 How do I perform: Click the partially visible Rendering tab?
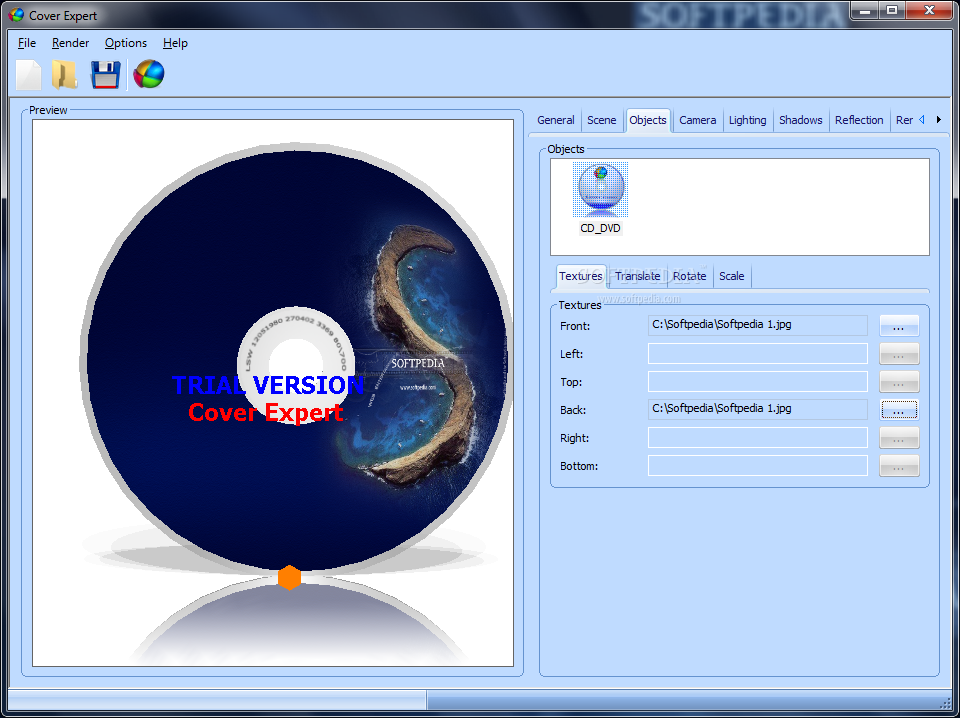pos(904,120)
